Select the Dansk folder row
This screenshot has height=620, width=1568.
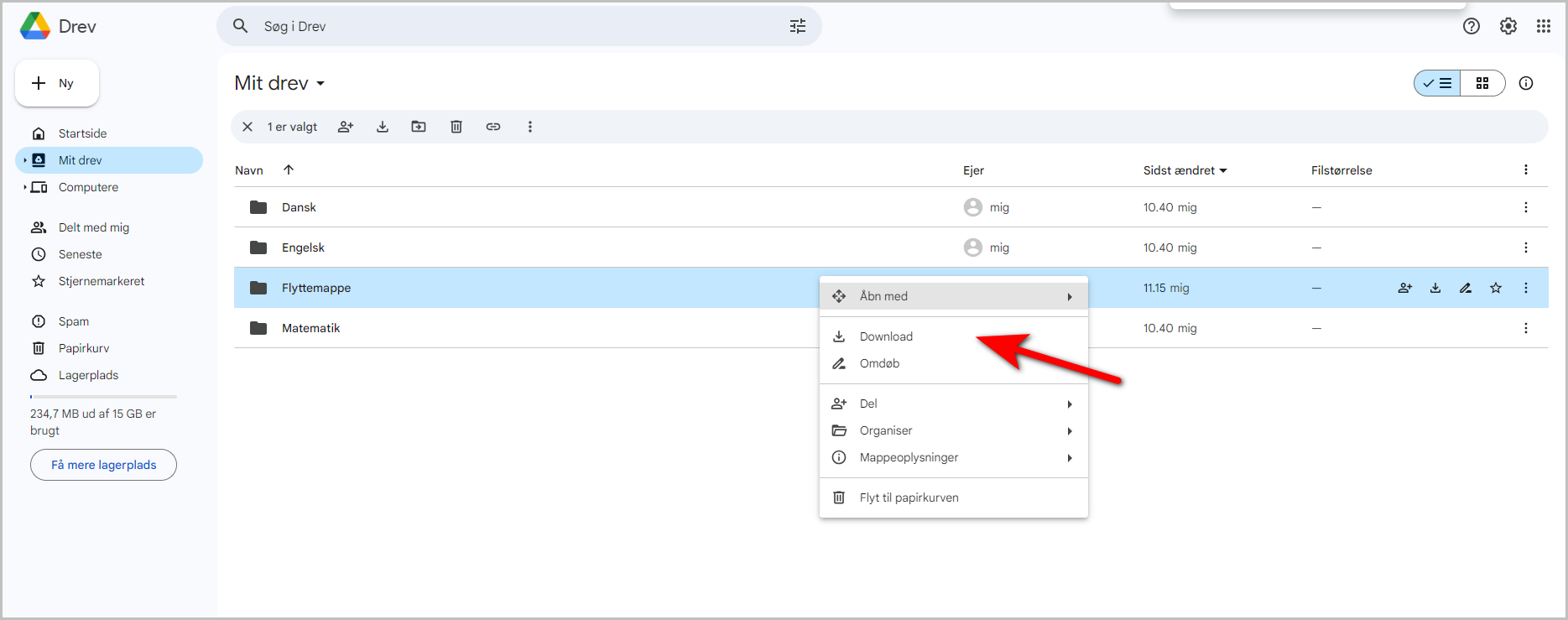pos(891,207)
